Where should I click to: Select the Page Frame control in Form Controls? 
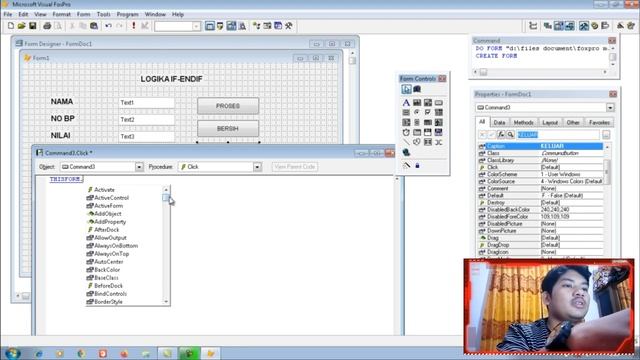click(417, 132)
